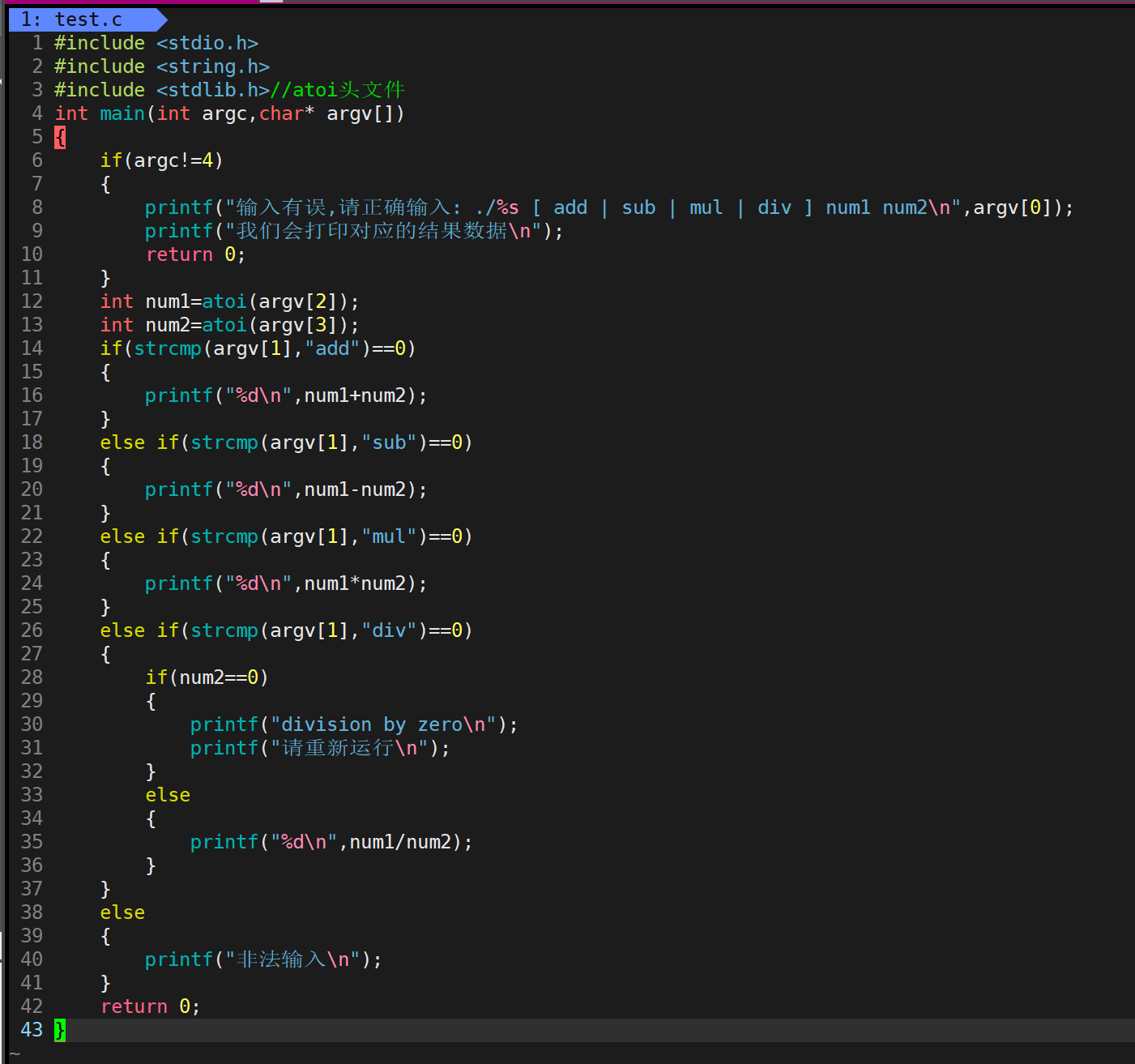Click num1+num2 expression

355,395
